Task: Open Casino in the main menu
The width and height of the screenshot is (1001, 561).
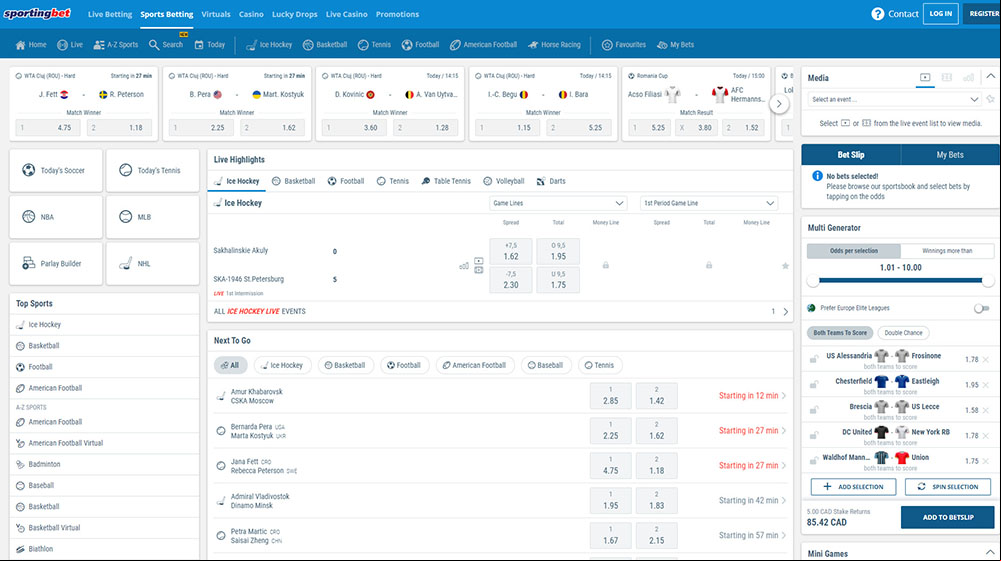Action: (251, 14)
